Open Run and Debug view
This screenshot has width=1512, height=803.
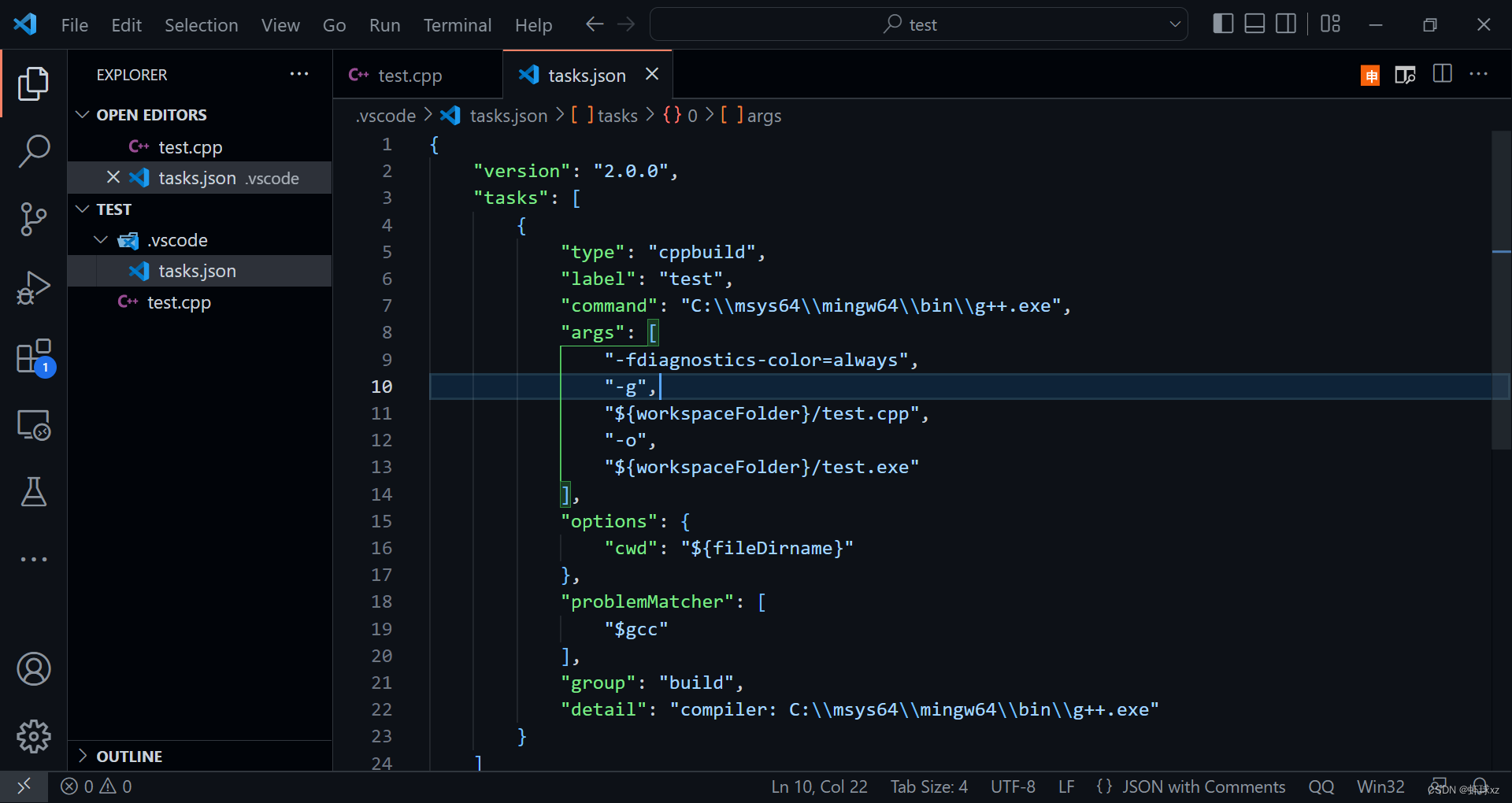point(33,287)
